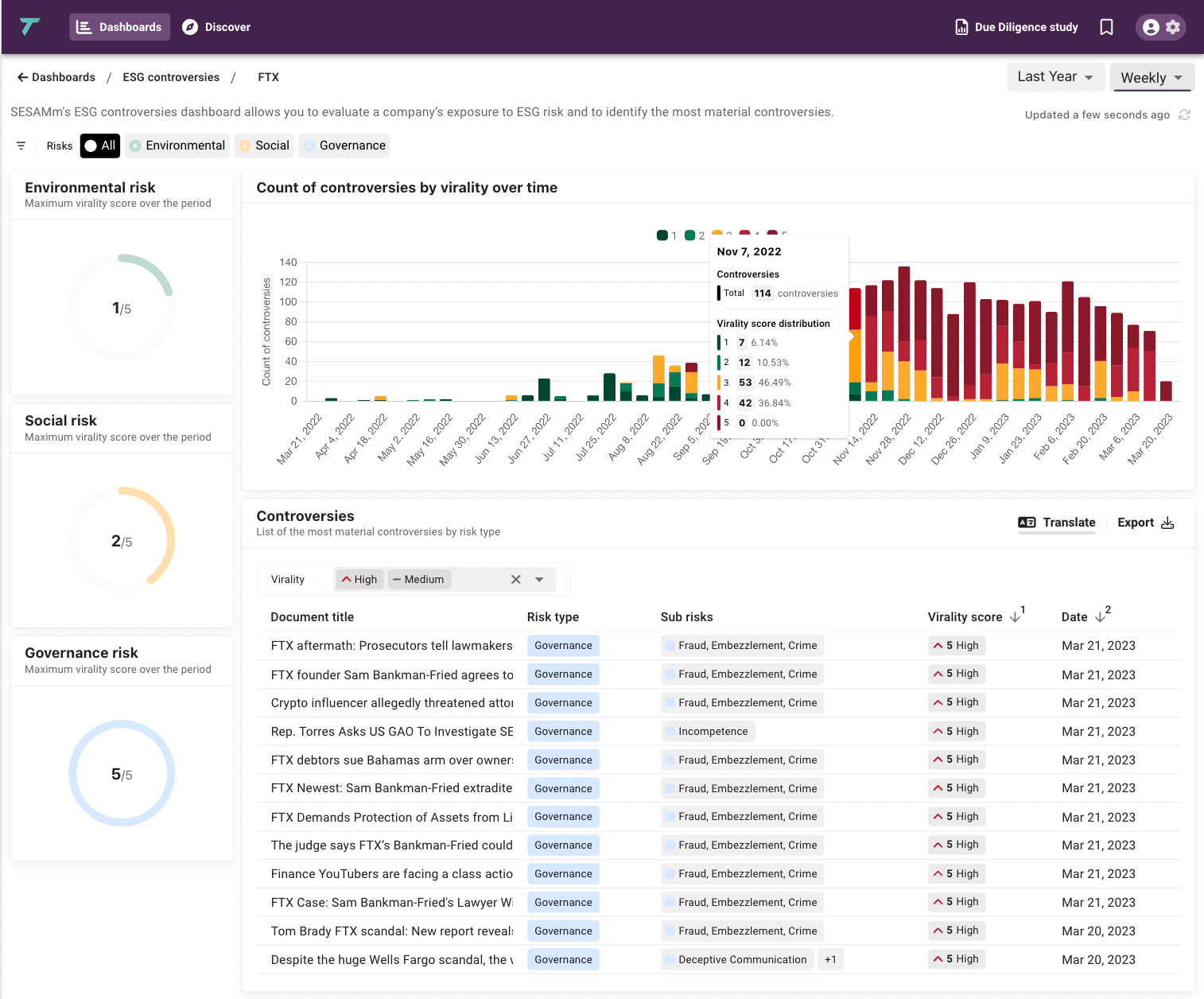
Task: Click the Export download icon
Action: pos(1167,523)
